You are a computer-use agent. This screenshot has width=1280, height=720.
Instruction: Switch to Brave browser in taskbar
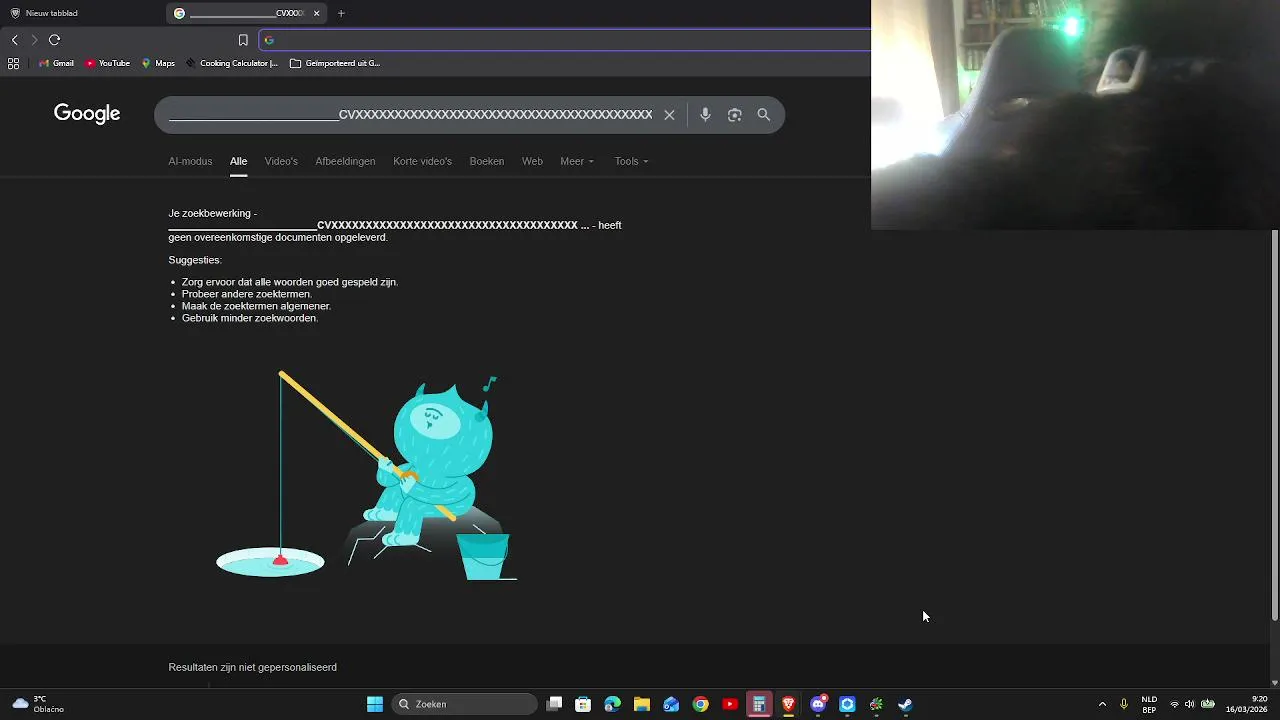click(788, 704)
